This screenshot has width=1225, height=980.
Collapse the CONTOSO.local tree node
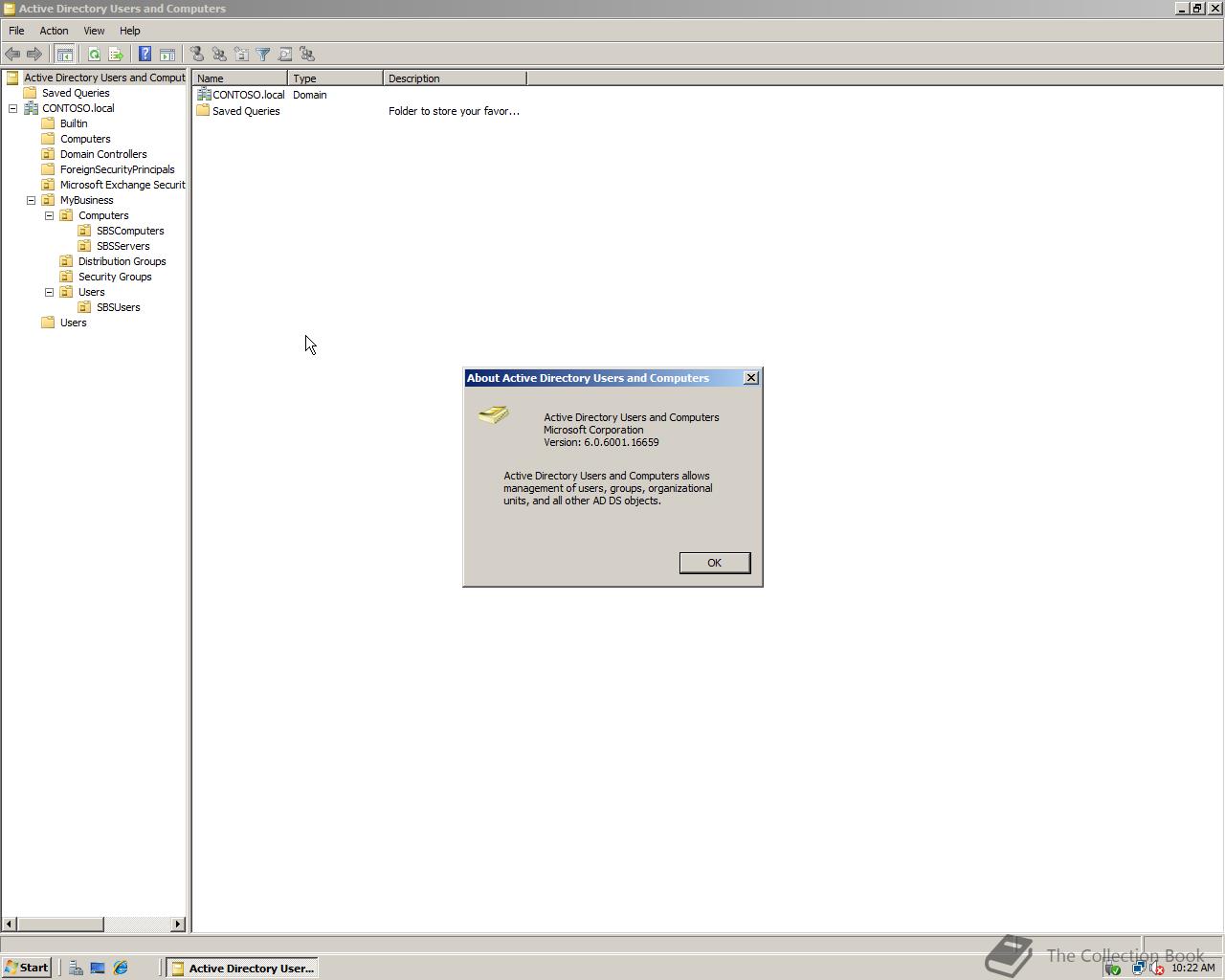point(13,108)
